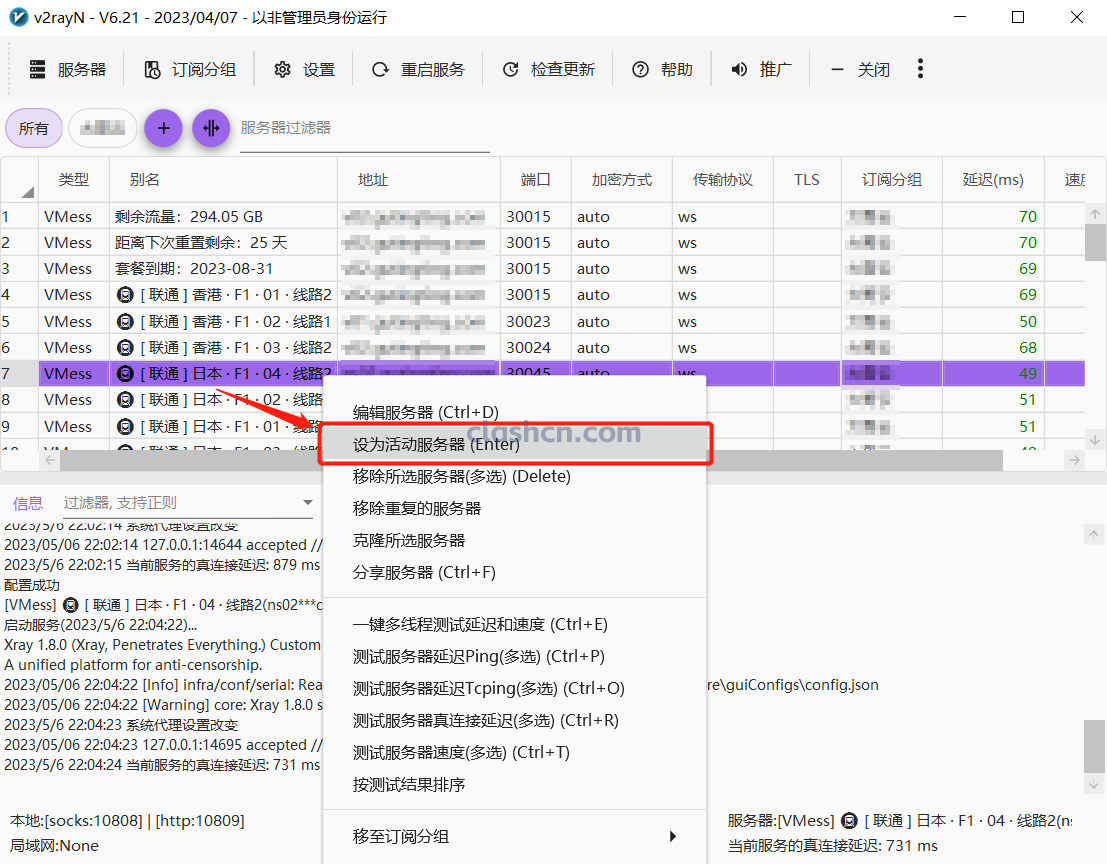
Task: Sort by the 端口 column header
Action: pyautogui.click(x=535, y=180)
